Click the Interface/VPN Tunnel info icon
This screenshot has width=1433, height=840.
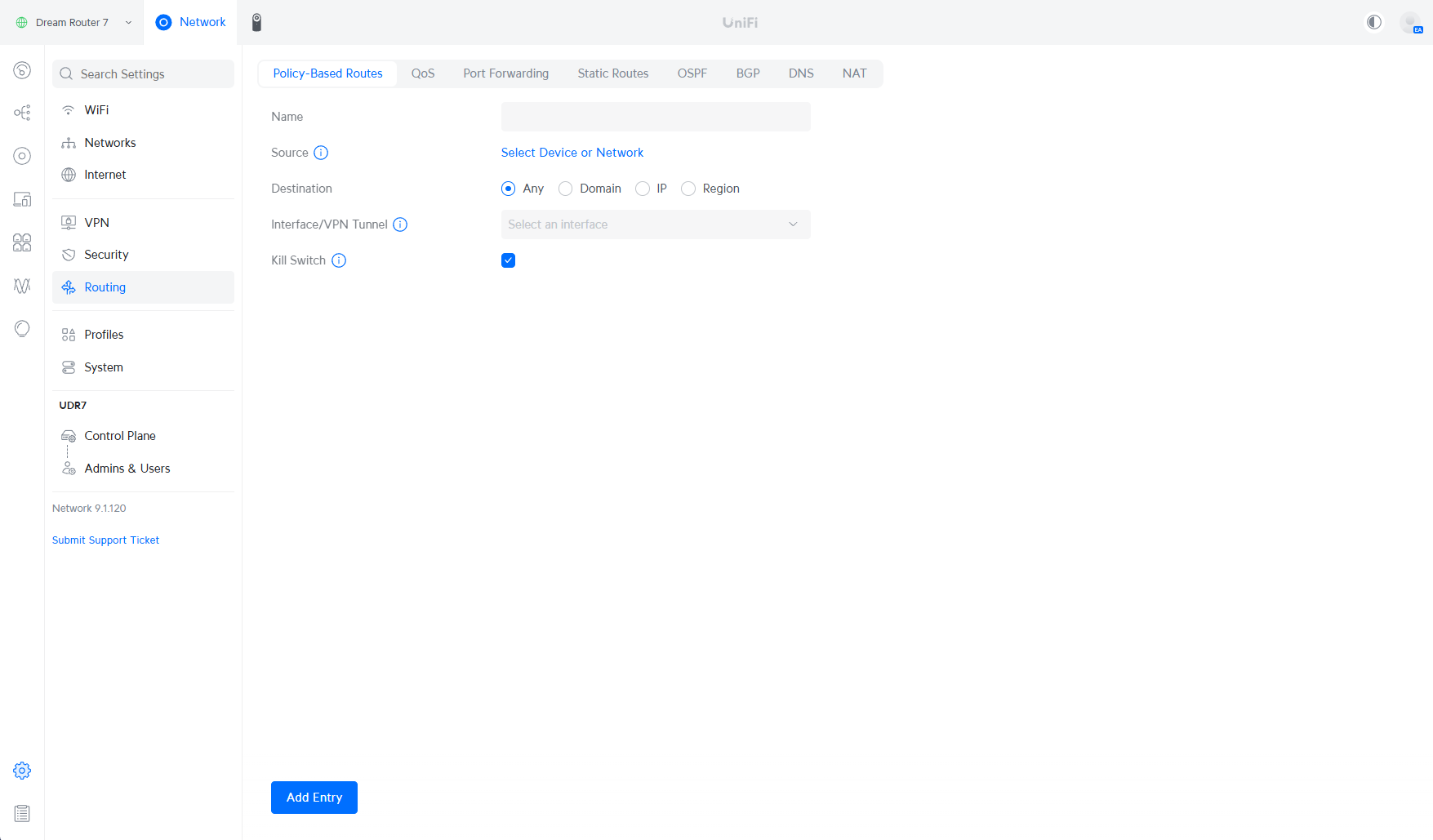(x=400, y=224)
